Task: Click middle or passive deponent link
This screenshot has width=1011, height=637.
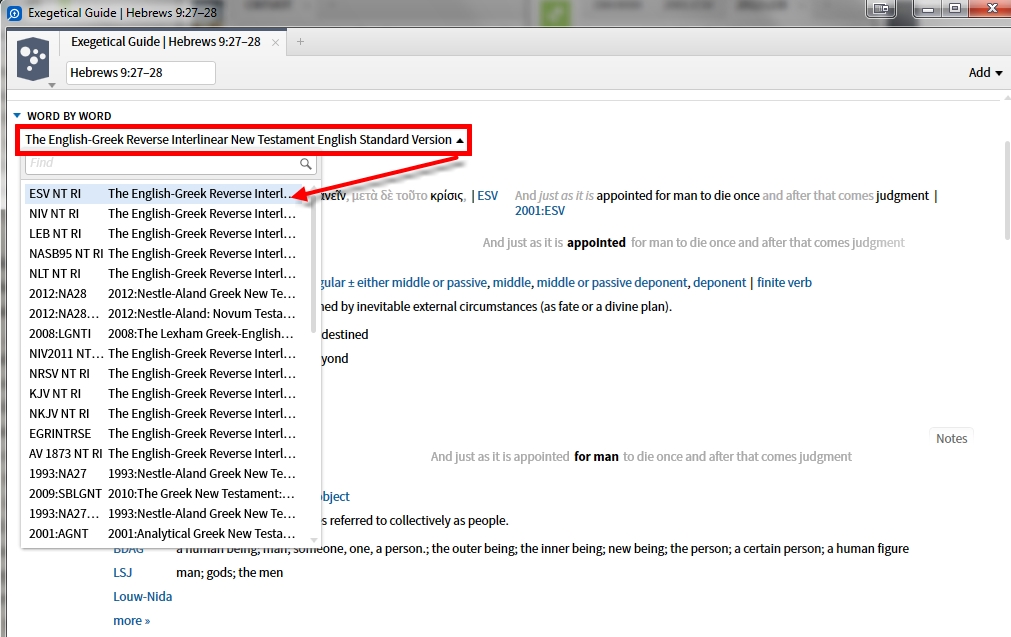Action: 612,282
